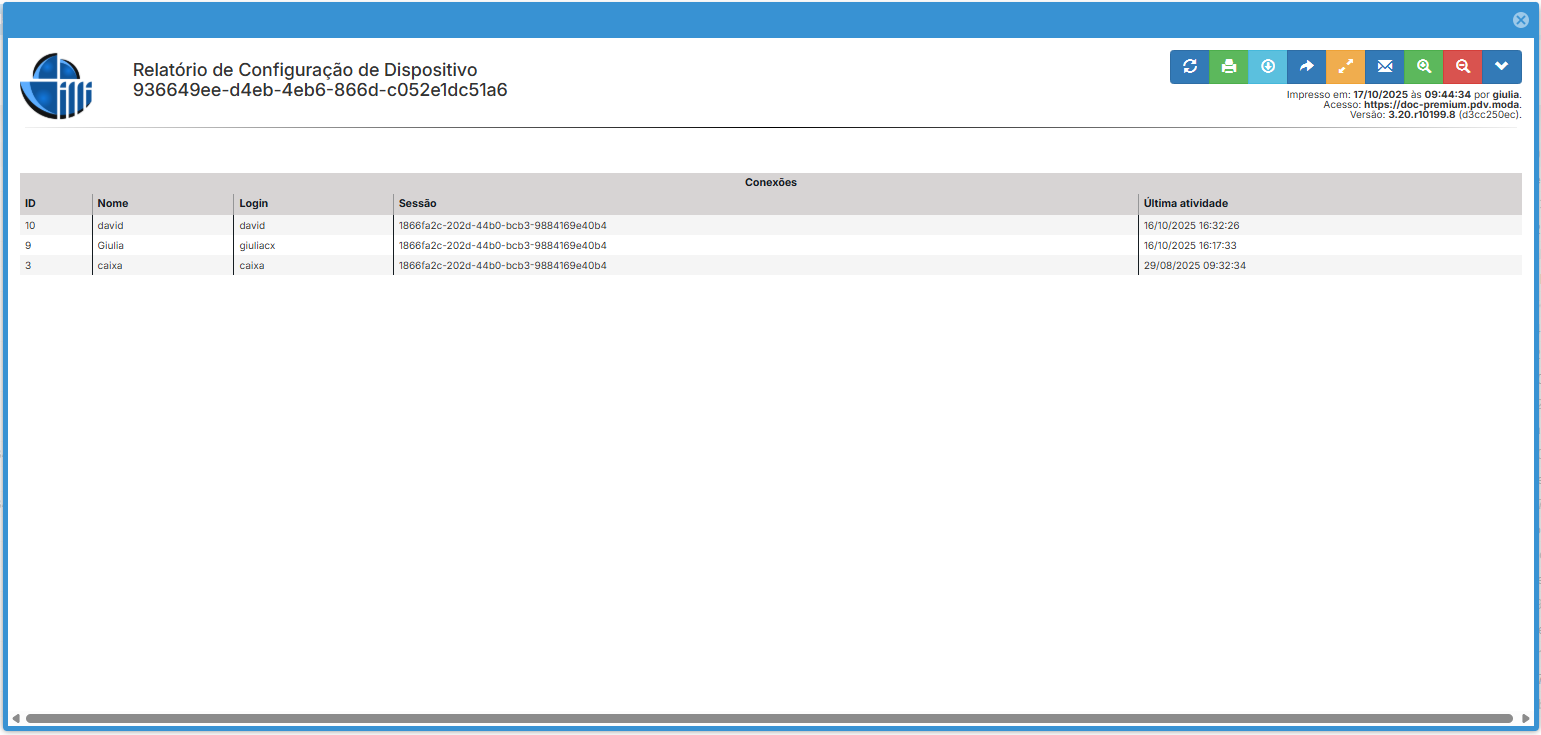Open the chevron-down more options dropdown
The height and width of the screenshot is (735, 1541).
(1501, 67)
